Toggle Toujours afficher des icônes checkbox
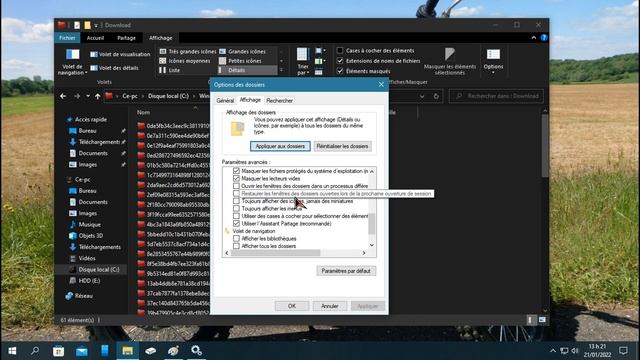The image size is (640, 360). coord(236,201)
